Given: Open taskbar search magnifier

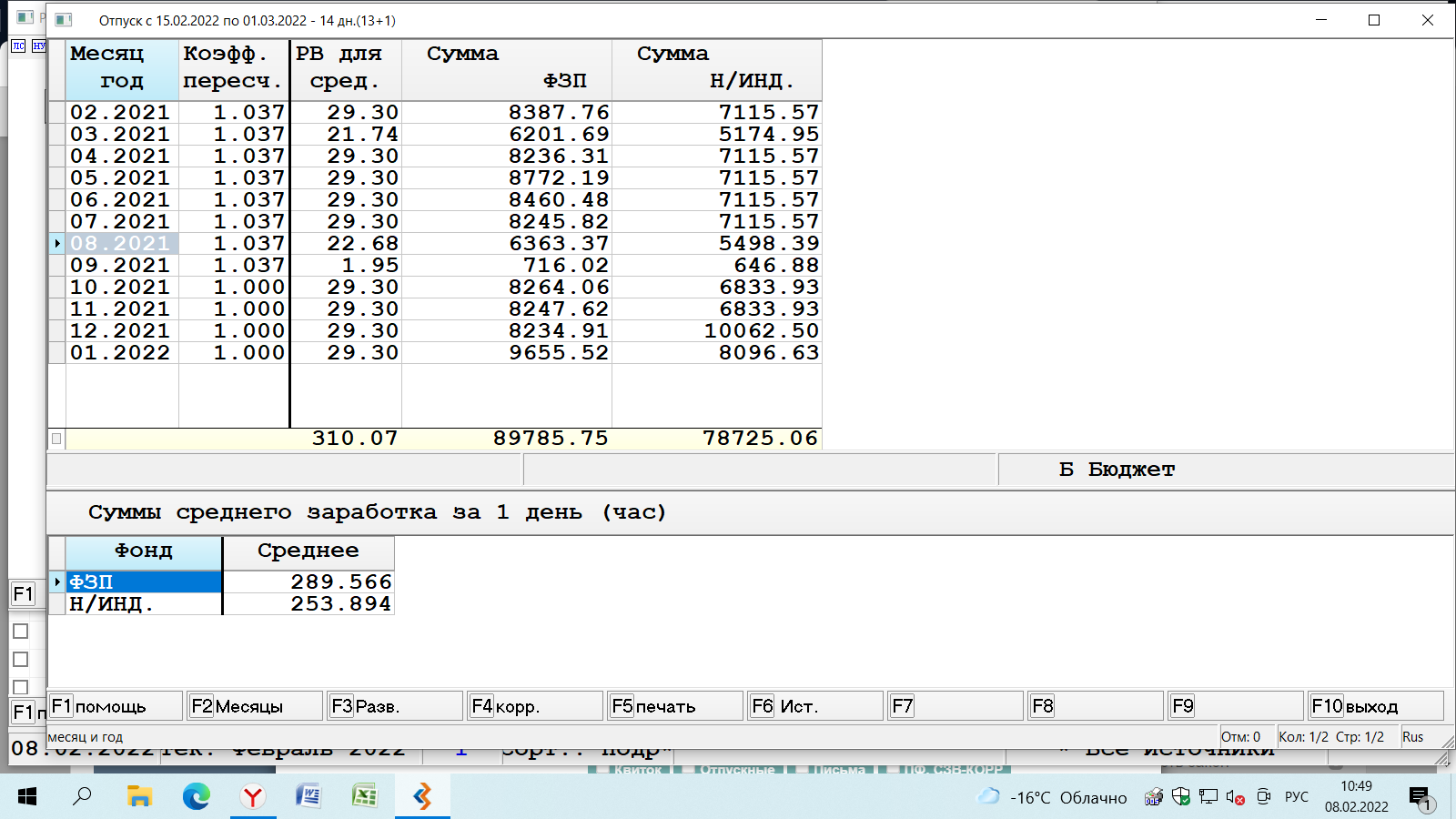Looking at the screenshot, I should (x=83, y=797).
